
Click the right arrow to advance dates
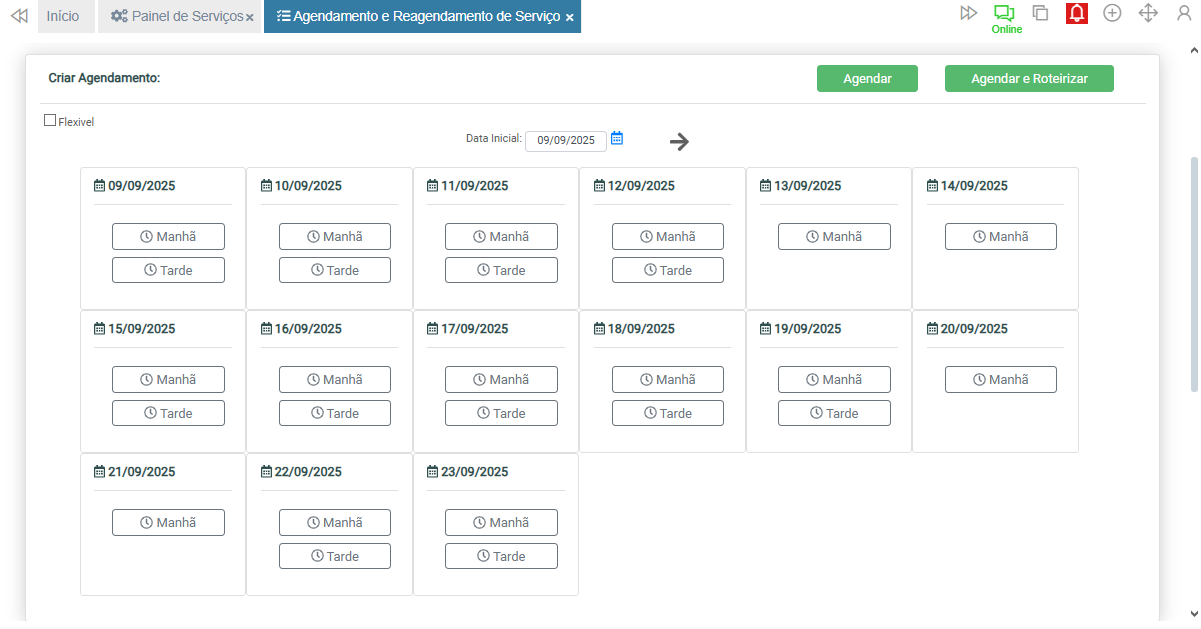(x=679, y=142)
